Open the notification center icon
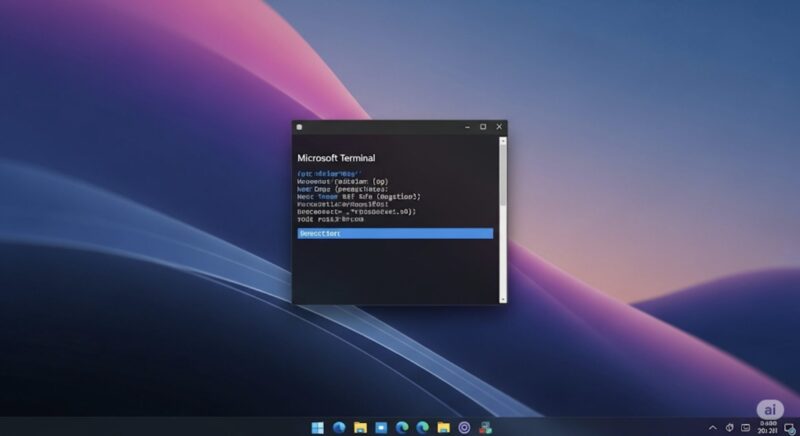 pos(789,428)
